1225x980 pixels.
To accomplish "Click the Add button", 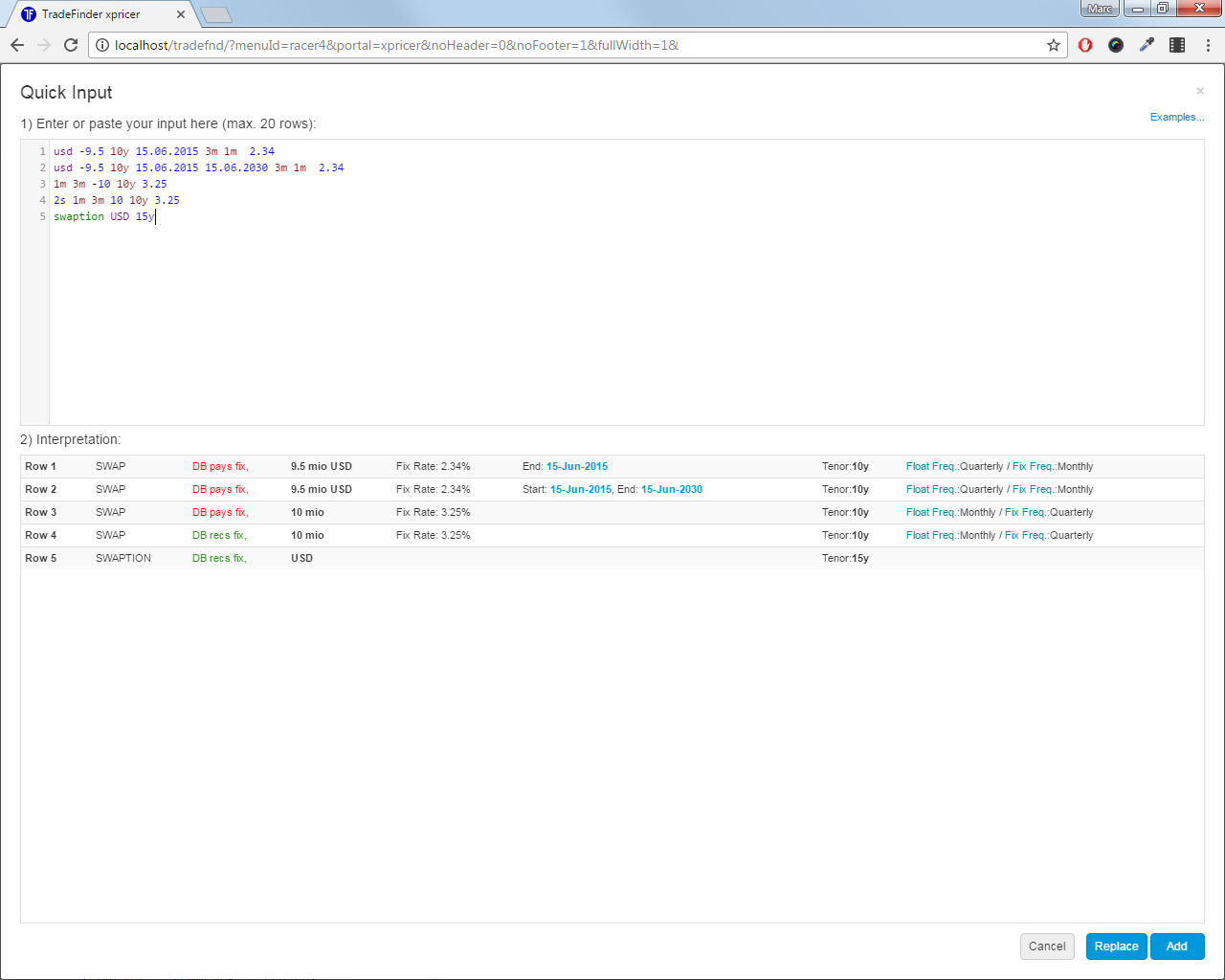I will 1176,947.
